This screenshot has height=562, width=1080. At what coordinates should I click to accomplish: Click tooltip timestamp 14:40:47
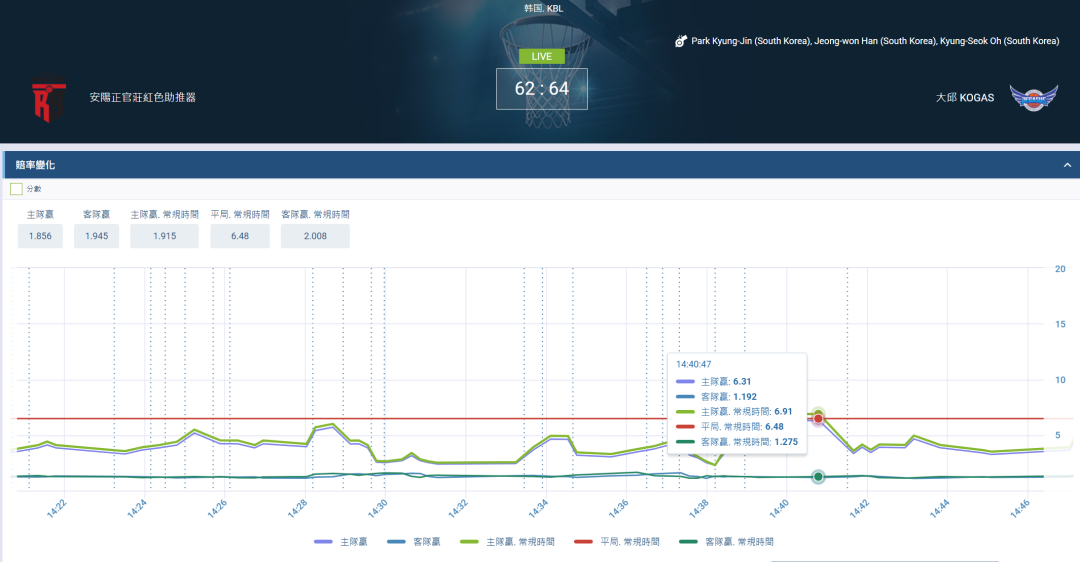694,364
